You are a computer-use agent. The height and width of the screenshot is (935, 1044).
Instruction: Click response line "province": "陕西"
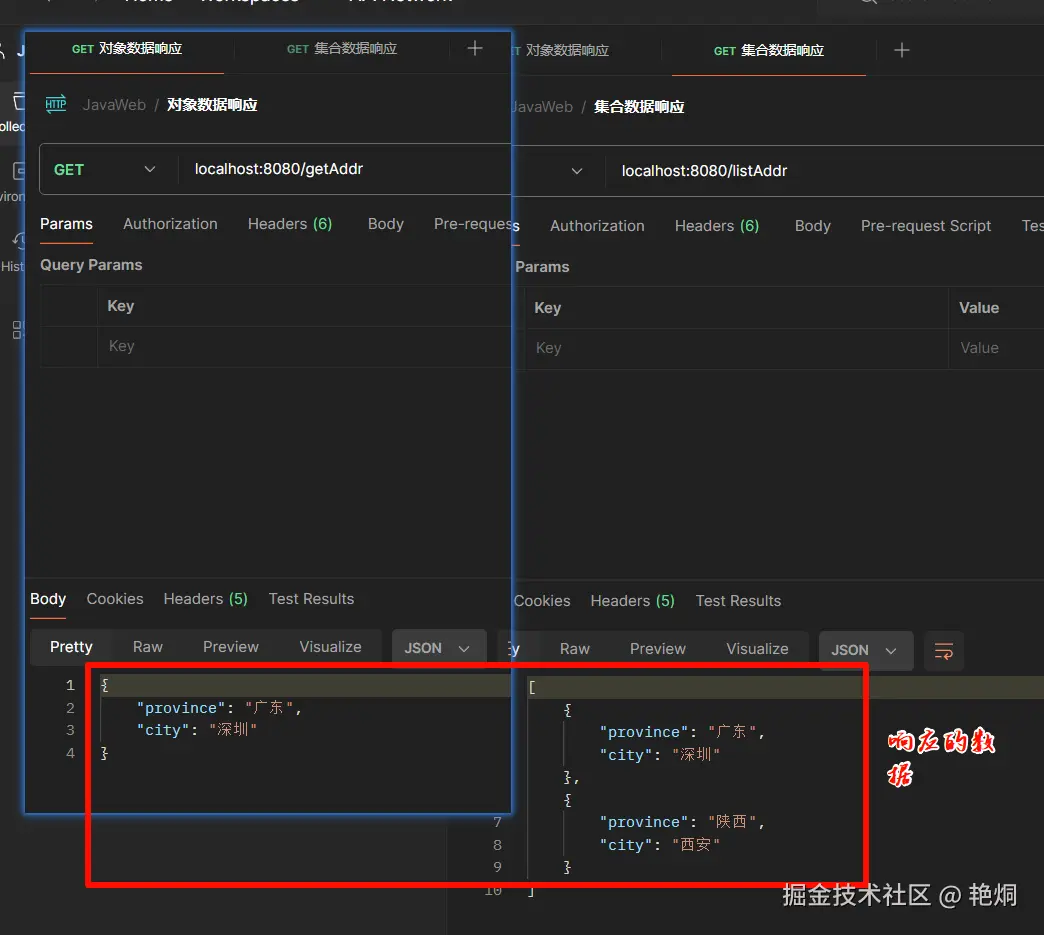(x=682, y=822)
